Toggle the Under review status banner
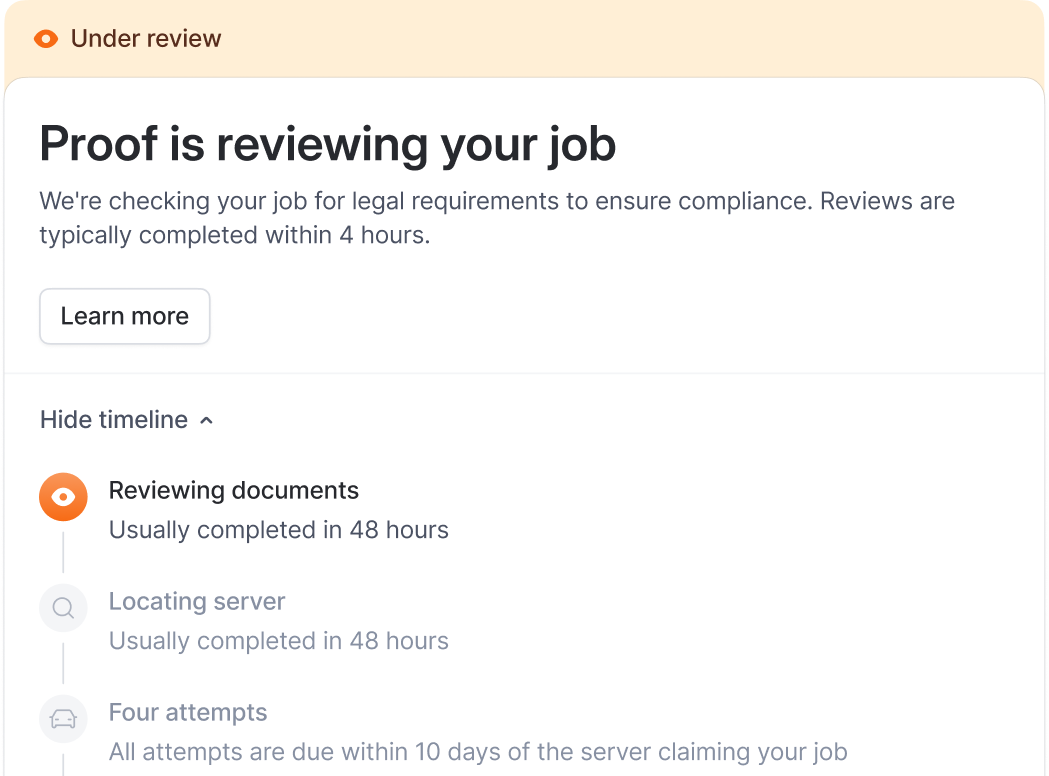Viewport: 1049px width, 776px height. click(x=524, y=38)
